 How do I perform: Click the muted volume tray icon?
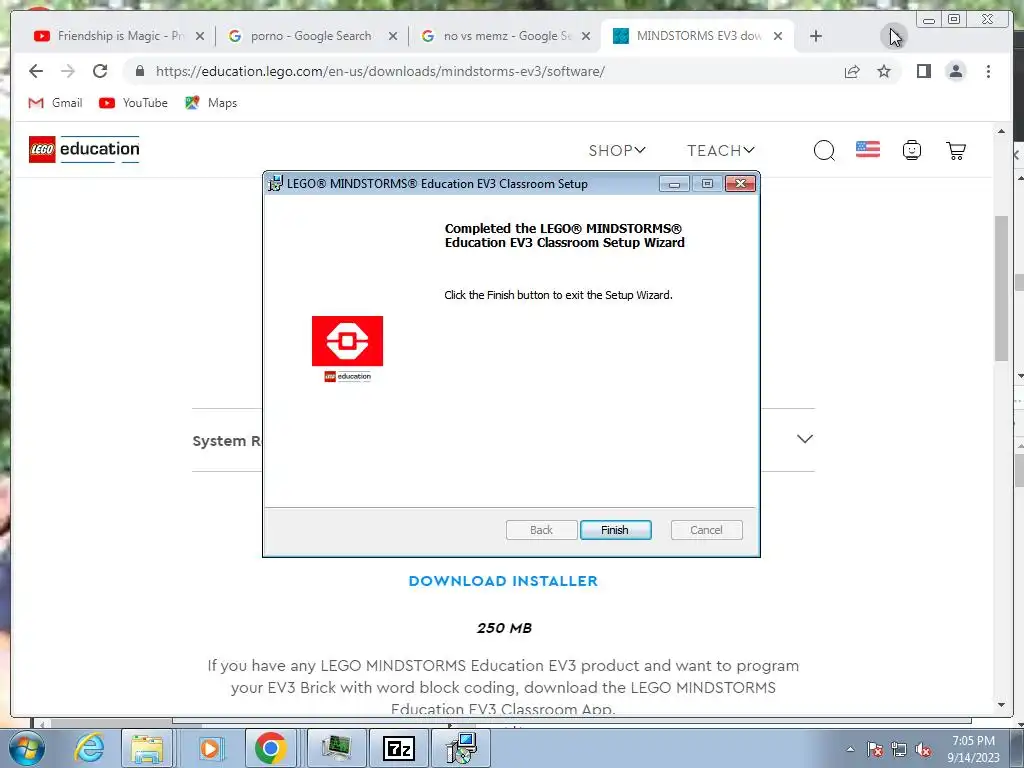point(923,750)
